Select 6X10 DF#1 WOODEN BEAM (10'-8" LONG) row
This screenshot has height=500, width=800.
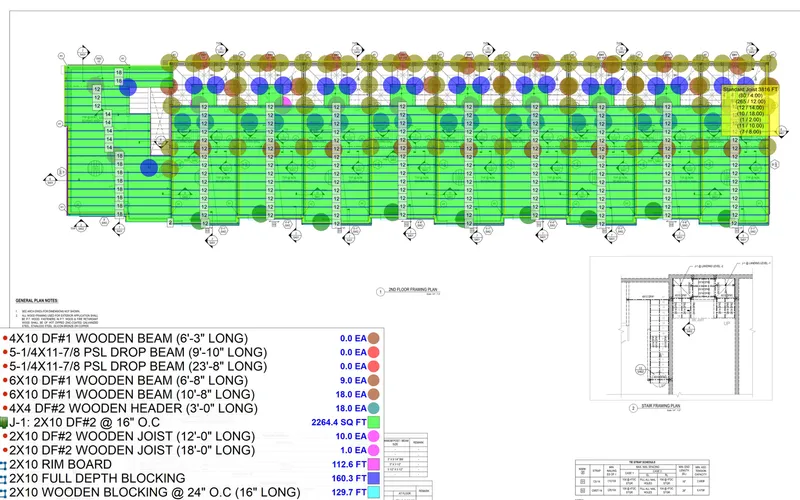(x=191, y=394)
